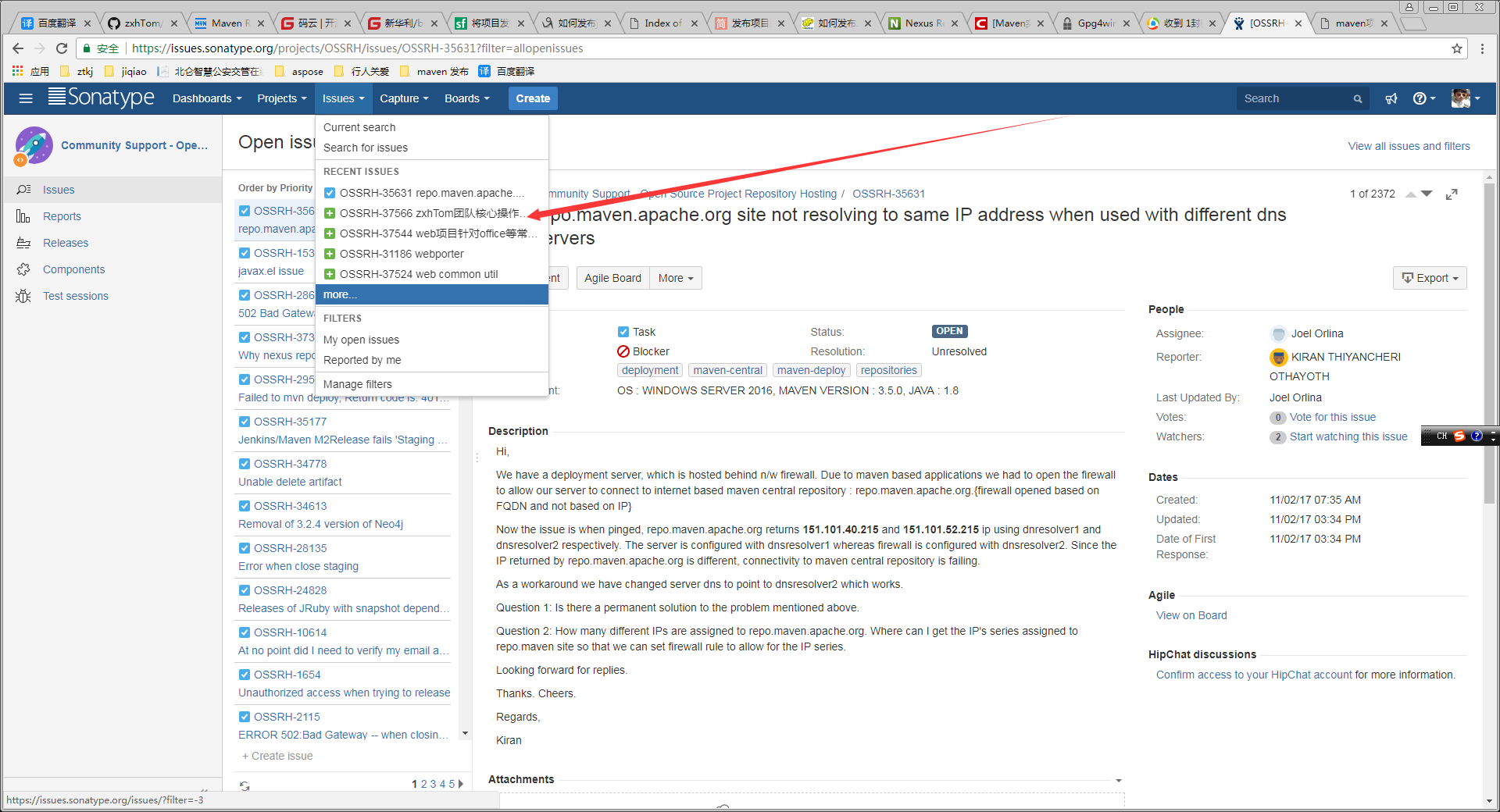Image resolution: width=1500 pixels, height=812 pixels.
Task: Expand the issue view to full screen
Action: [x=1452, y=194]
